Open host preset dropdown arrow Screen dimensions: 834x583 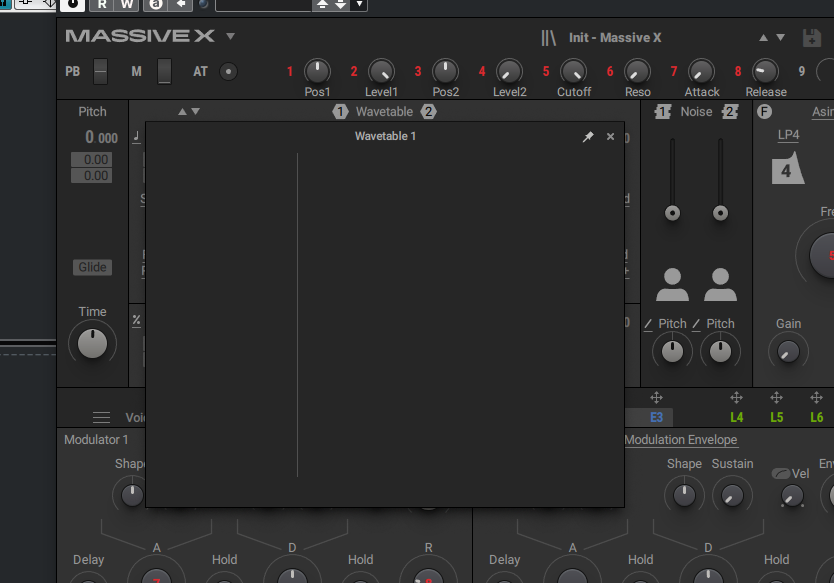[x=360, y=5]
